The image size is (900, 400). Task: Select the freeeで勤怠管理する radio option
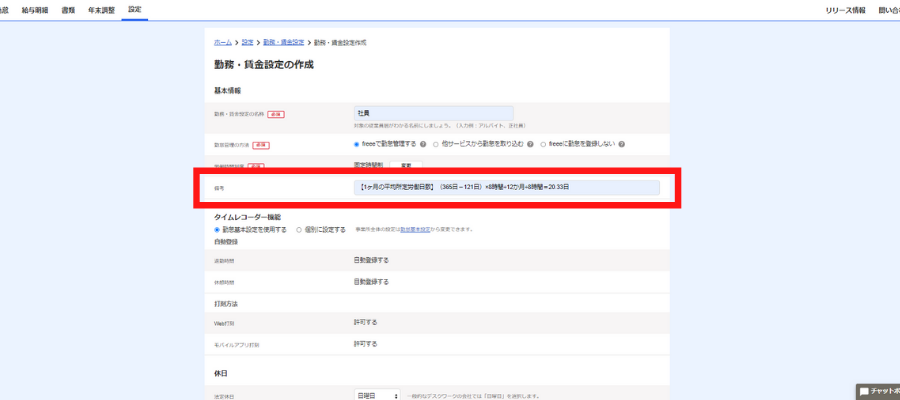point(357,144)
